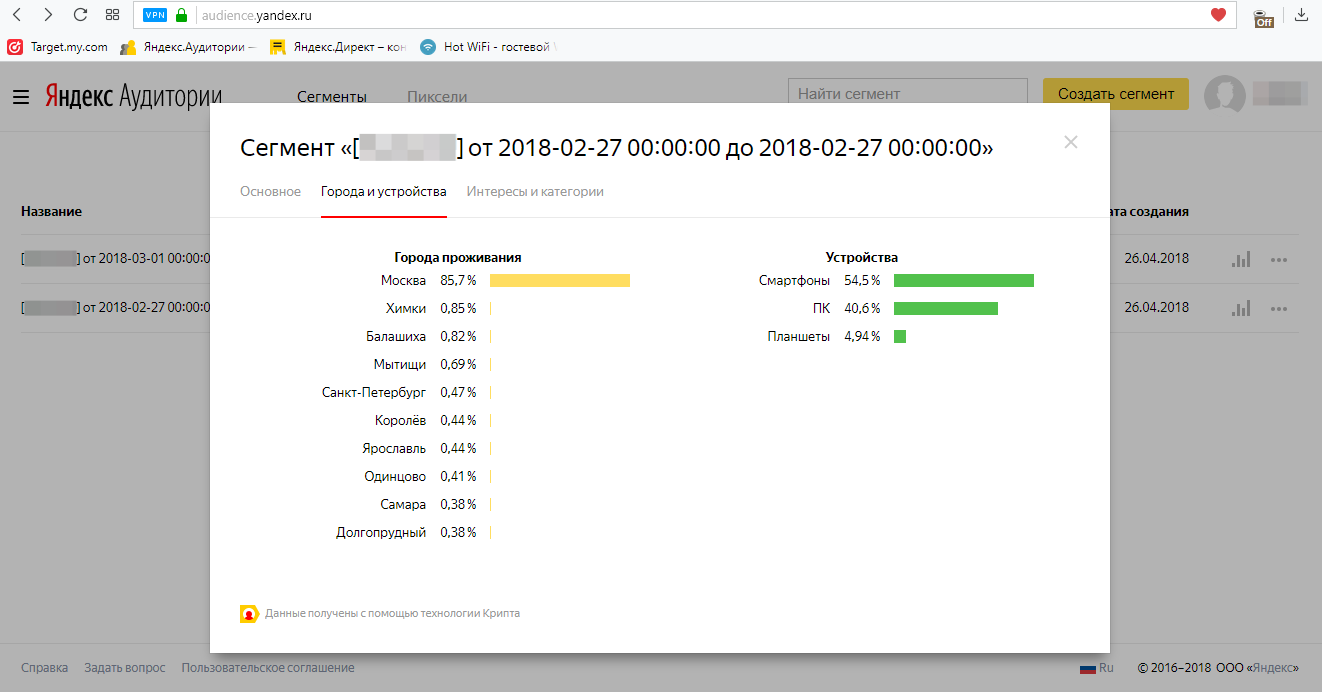
Task: Switch to the Интересы и категории tab
Action: [535, 191]
